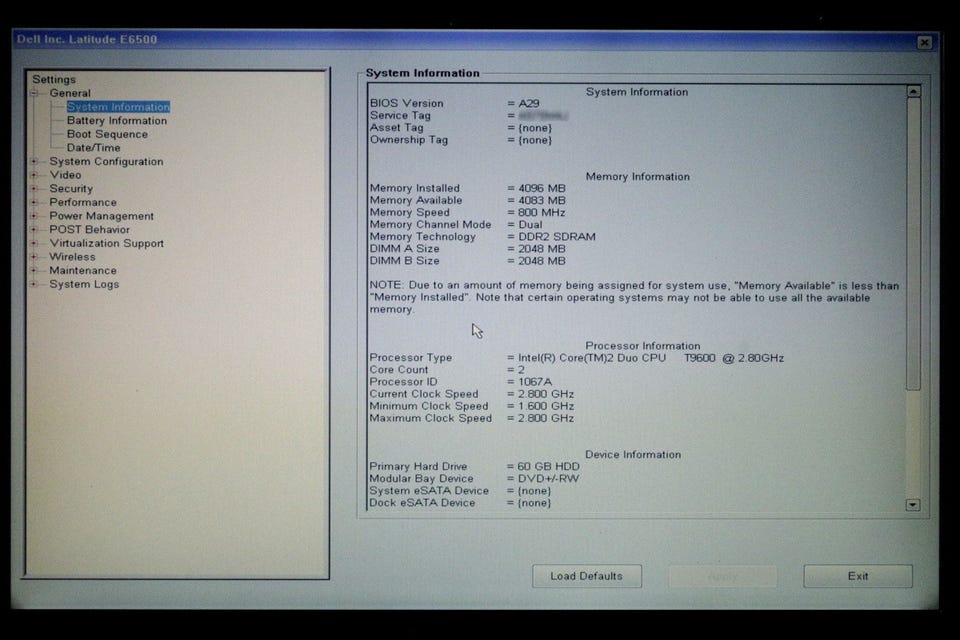Click the Settings root label
The image size is (960, 640).
click(x=54, y=79)
